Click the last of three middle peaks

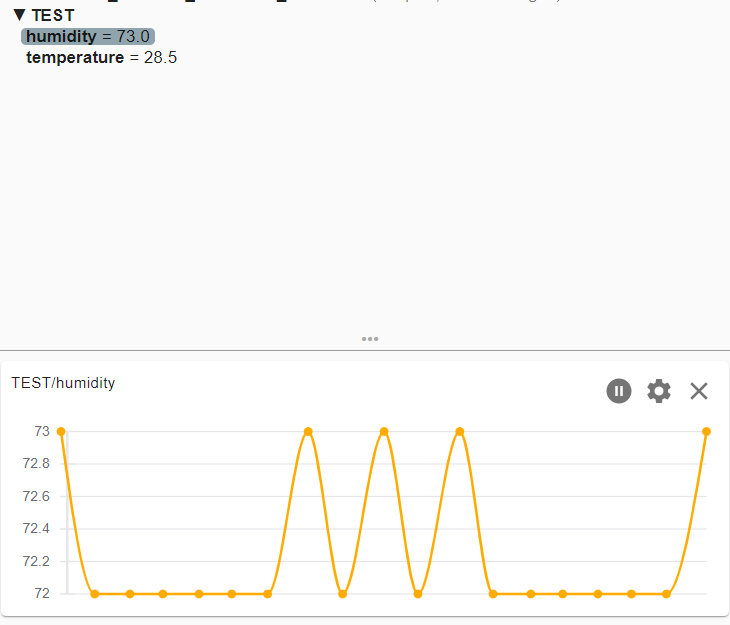(x=460, y=432)
